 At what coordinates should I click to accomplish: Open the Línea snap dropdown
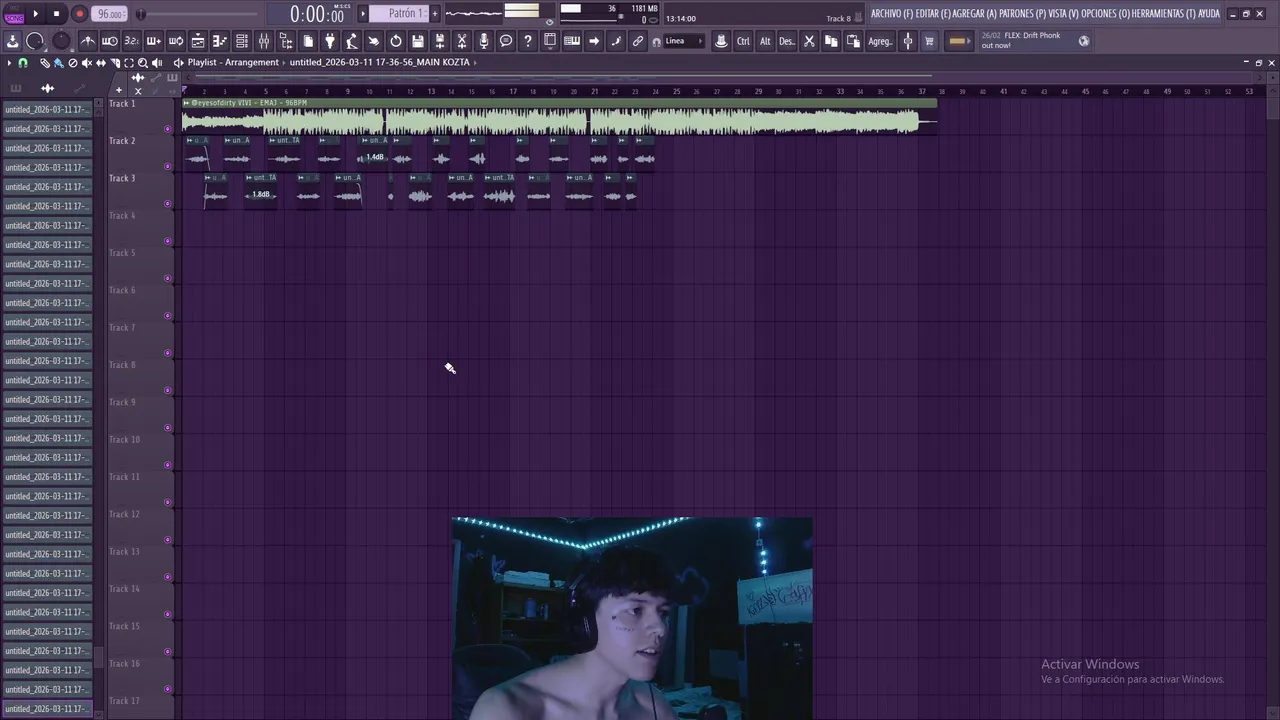tap(684, 41)
